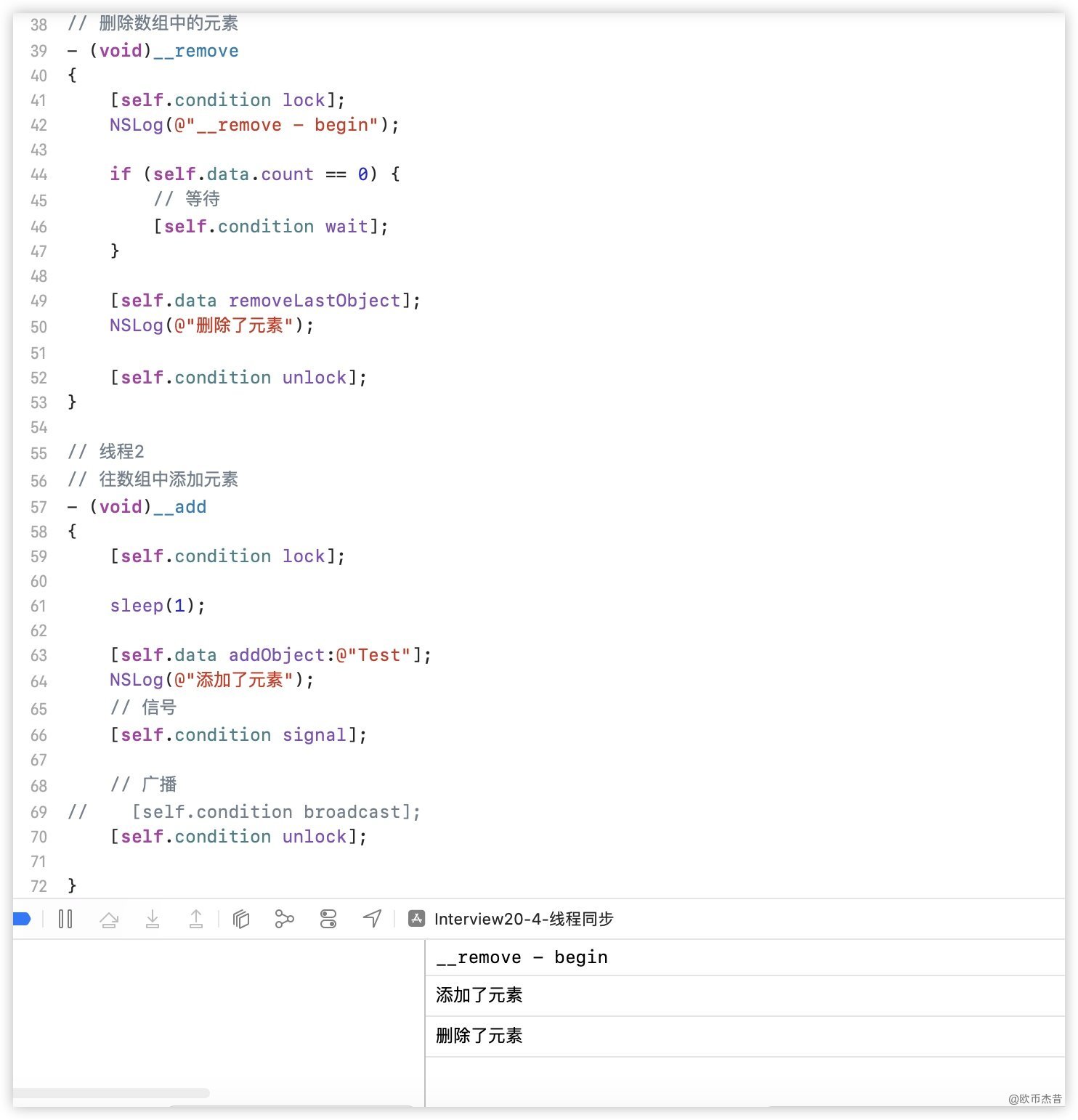The image size is (1078, 1120).
Task: Click line number 49 in the gutter
Action: click(38, 301)
